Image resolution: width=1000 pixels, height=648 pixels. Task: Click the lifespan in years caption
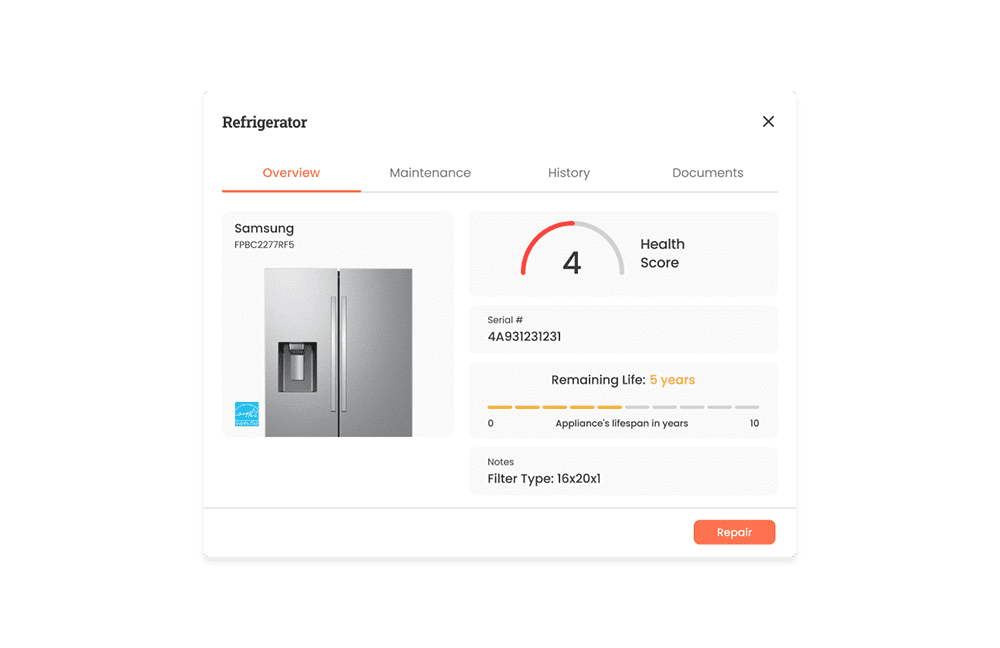point(622,423)
